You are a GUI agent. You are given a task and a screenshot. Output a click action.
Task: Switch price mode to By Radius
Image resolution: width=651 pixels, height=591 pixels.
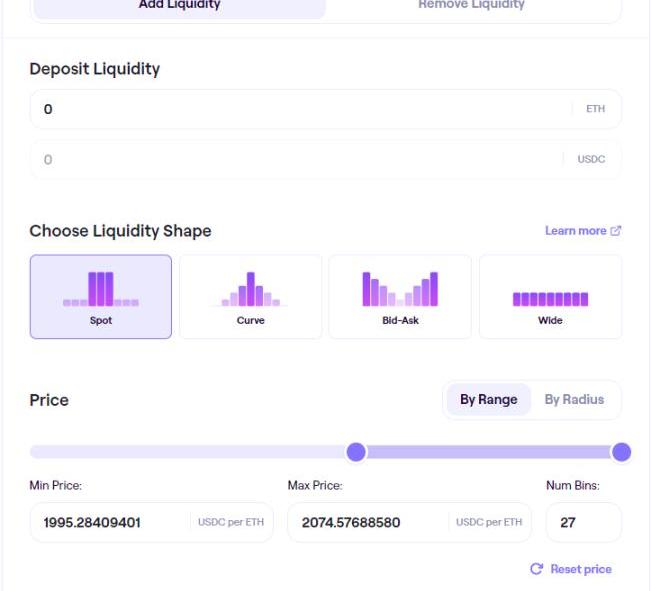pyautogui.click(x=574, y=400)
